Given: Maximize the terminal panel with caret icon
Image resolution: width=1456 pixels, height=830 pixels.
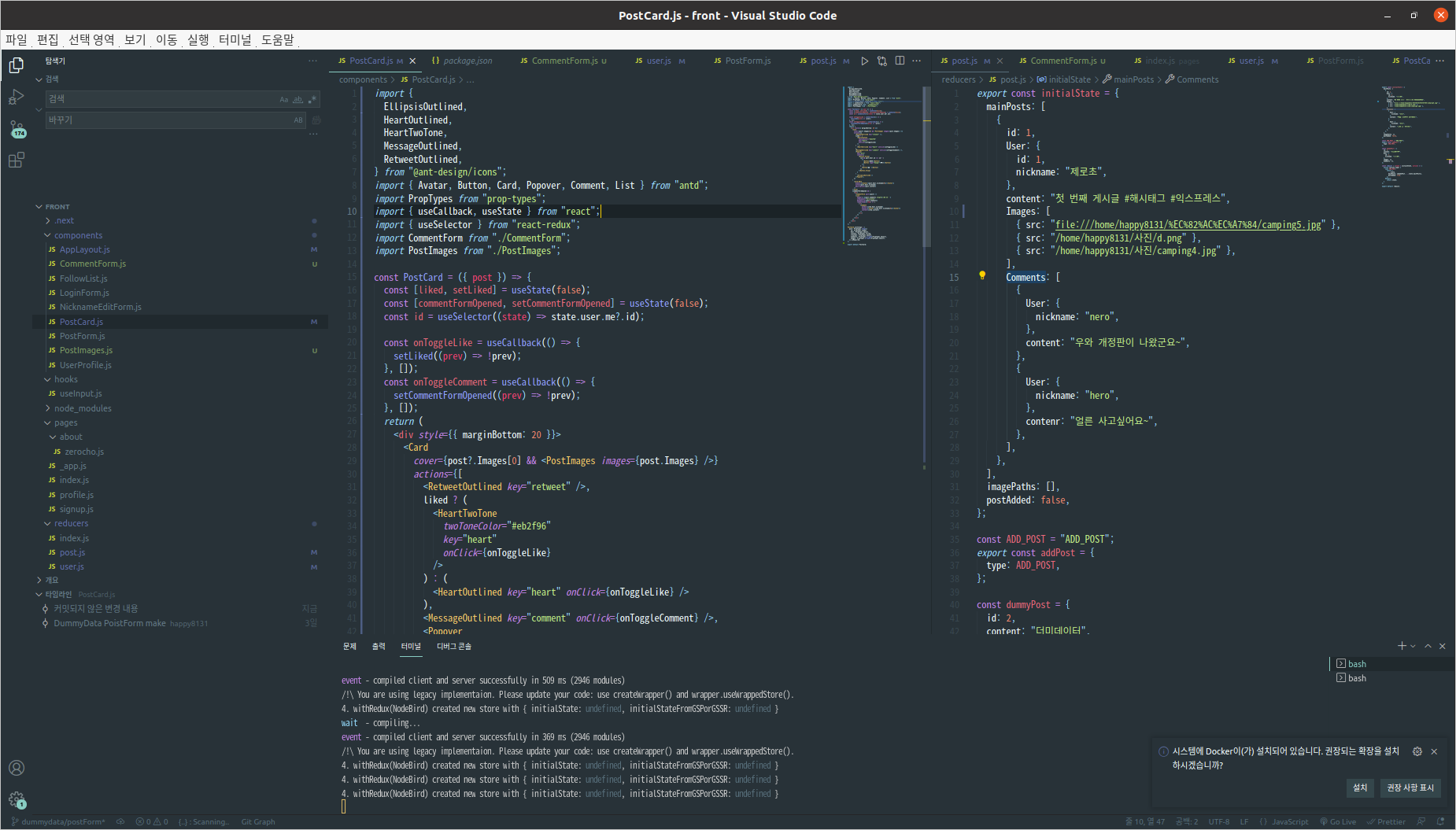Looking at the screenshot, I should point(1428,646).
